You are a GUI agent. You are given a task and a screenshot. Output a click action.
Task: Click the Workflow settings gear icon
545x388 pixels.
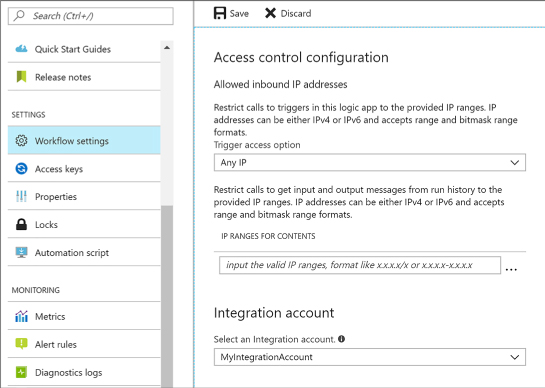tap(21, 140)
